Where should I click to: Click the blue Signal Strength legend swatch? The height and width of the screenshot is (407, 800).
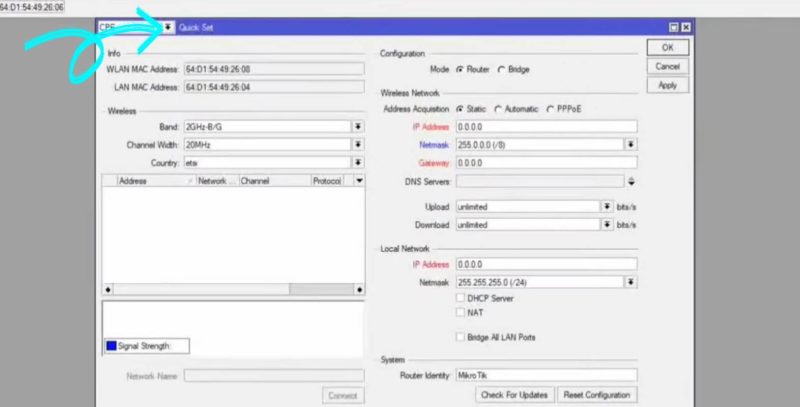(110, 346)
